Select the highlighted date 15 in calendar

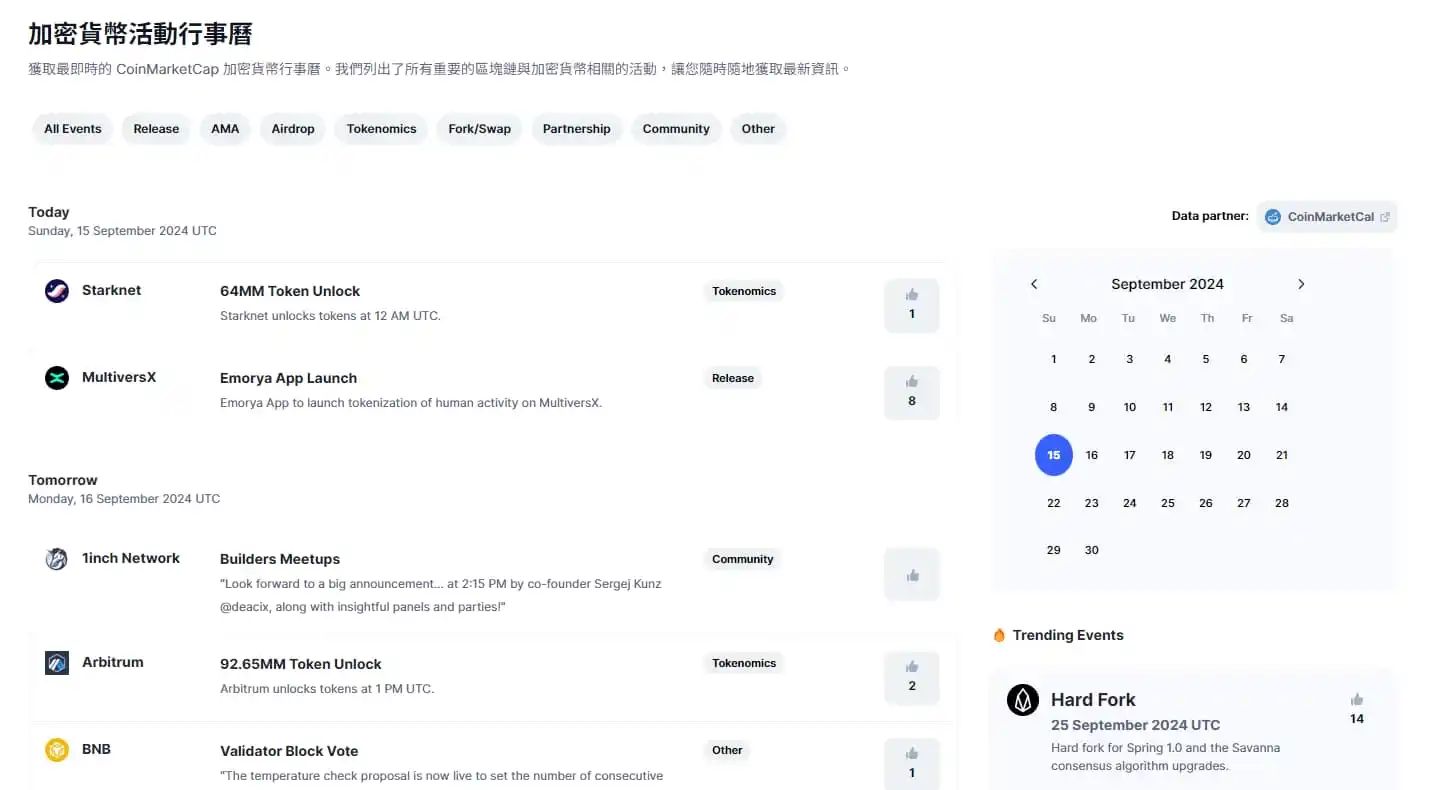(x=1054, y=455)
